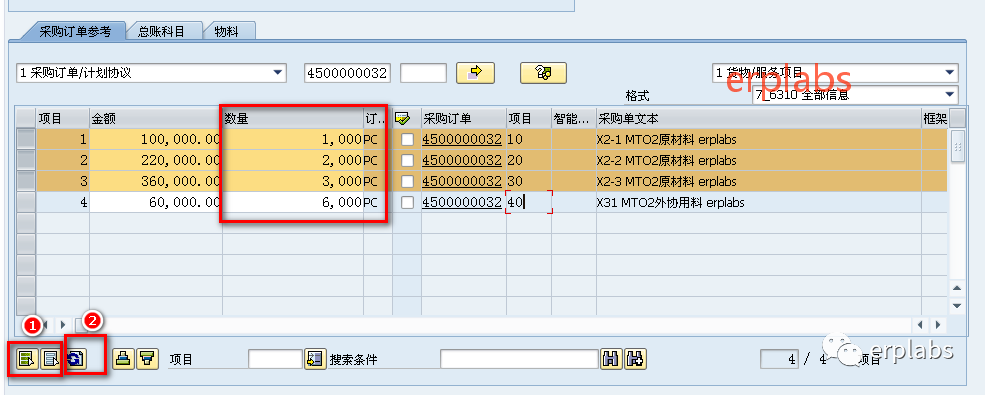Viewport: 985px width, 395px height.
Task: Click the Select All items icon
Action: [x=26, y=359]
